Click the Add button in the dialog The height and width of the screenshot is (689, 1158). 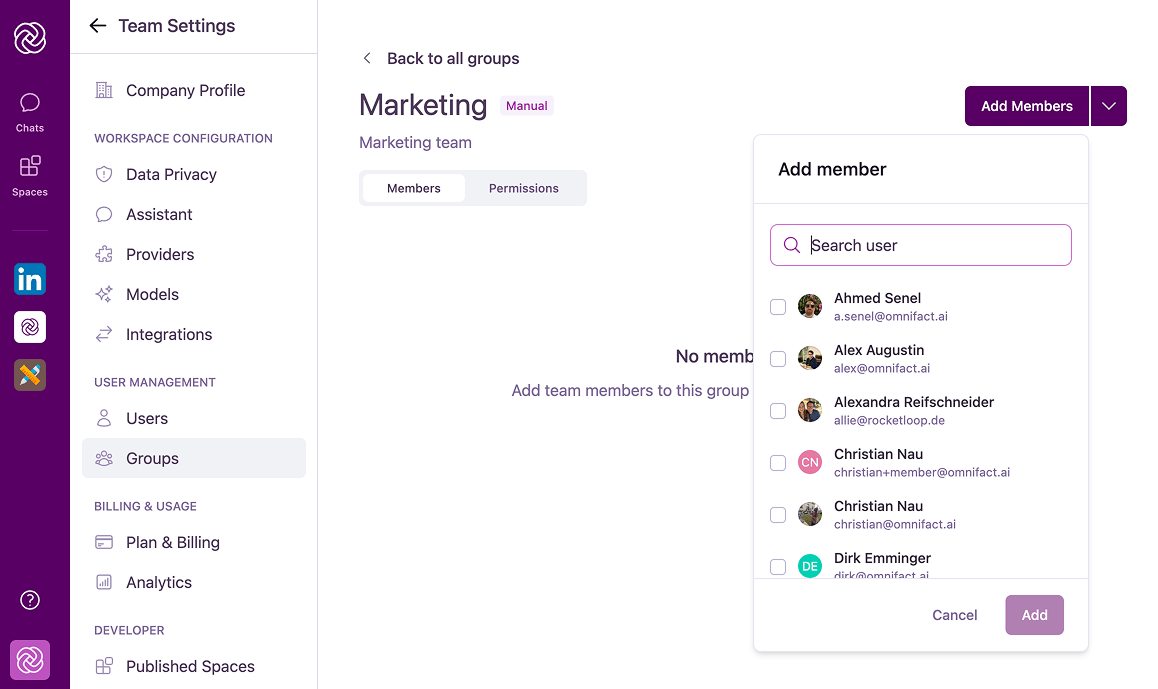point(1034,615)
